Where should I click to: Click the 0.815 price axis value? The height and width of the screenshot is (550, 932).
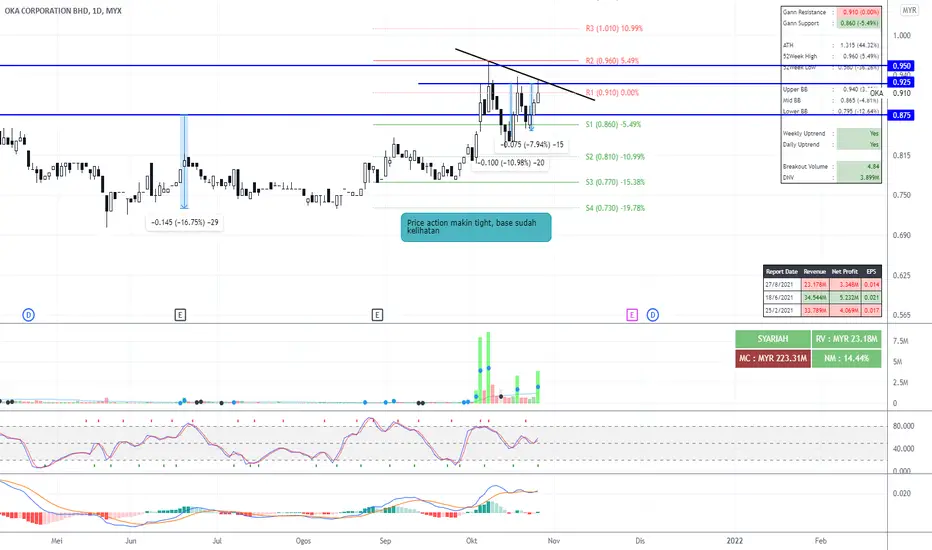point(902,156)
